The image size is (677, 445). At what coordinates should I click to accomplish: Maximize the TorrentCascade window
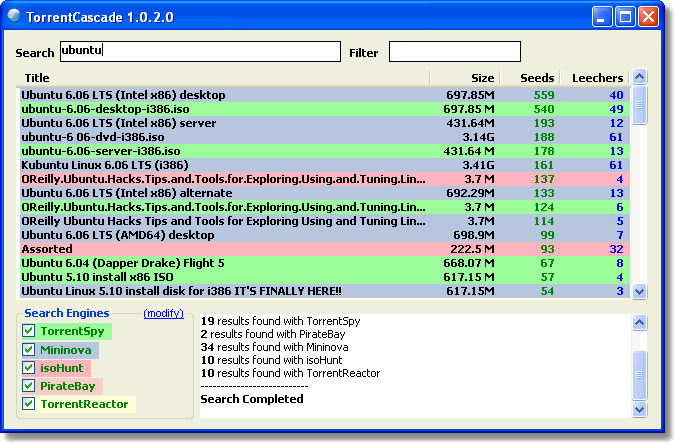point(625,17)
